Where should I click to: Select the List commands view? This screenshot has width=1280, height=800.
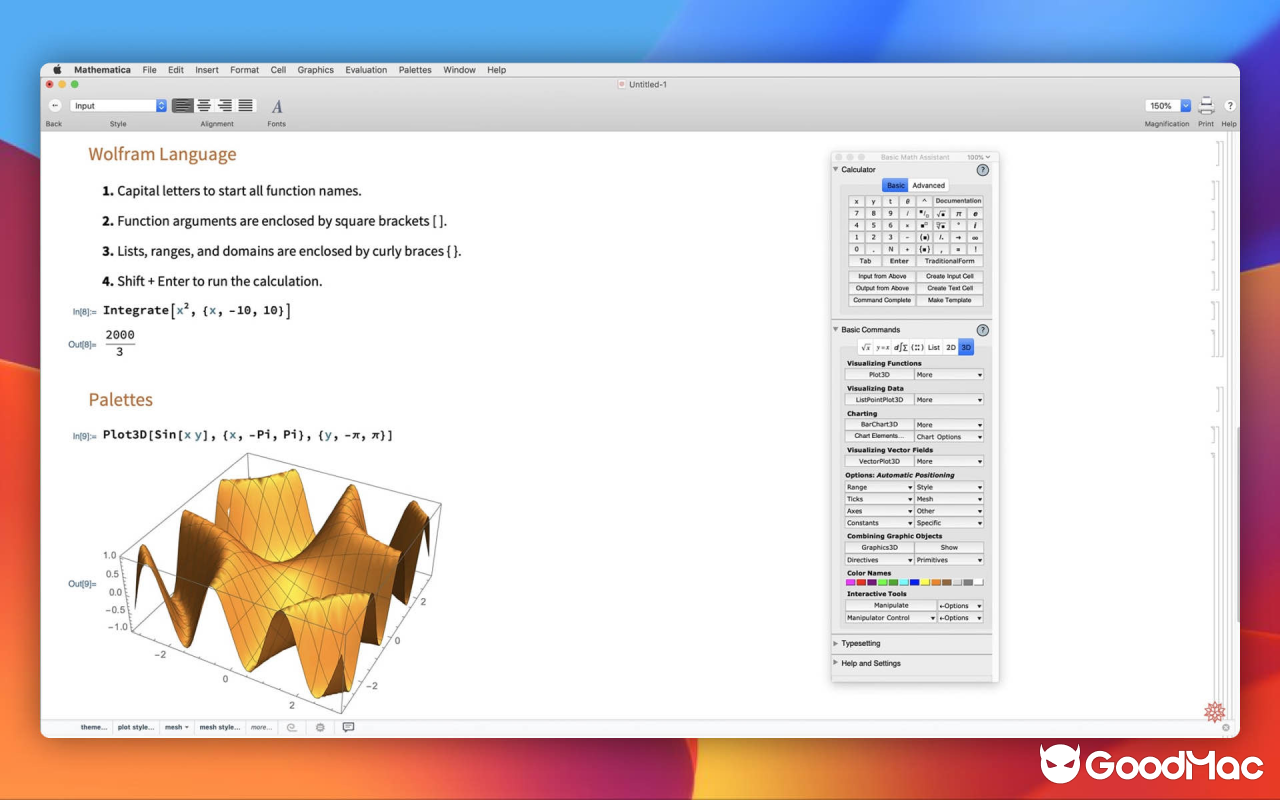click(x=933, y=347)
